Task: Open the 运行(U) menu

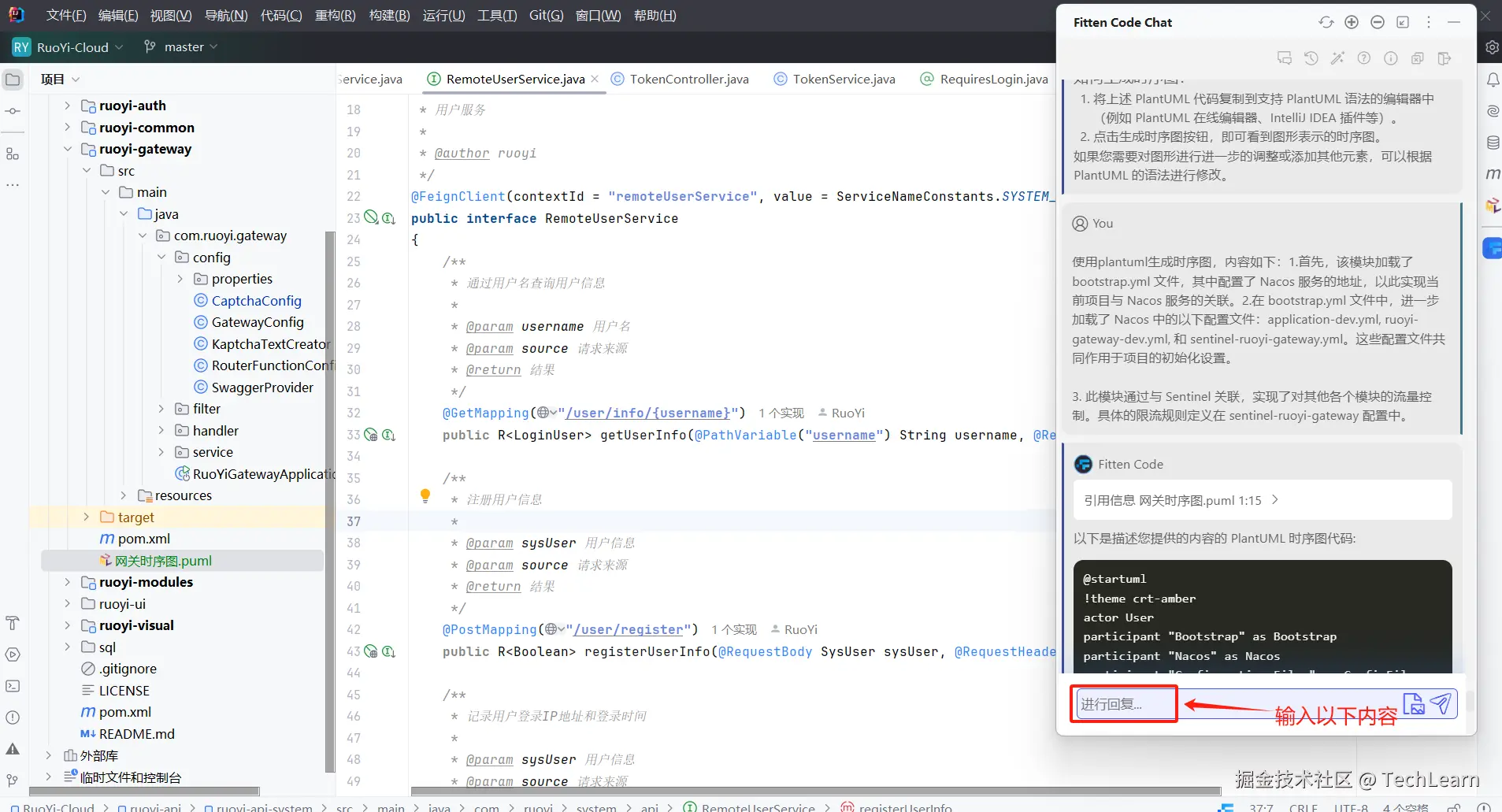Action: click(x=443, y=16)
